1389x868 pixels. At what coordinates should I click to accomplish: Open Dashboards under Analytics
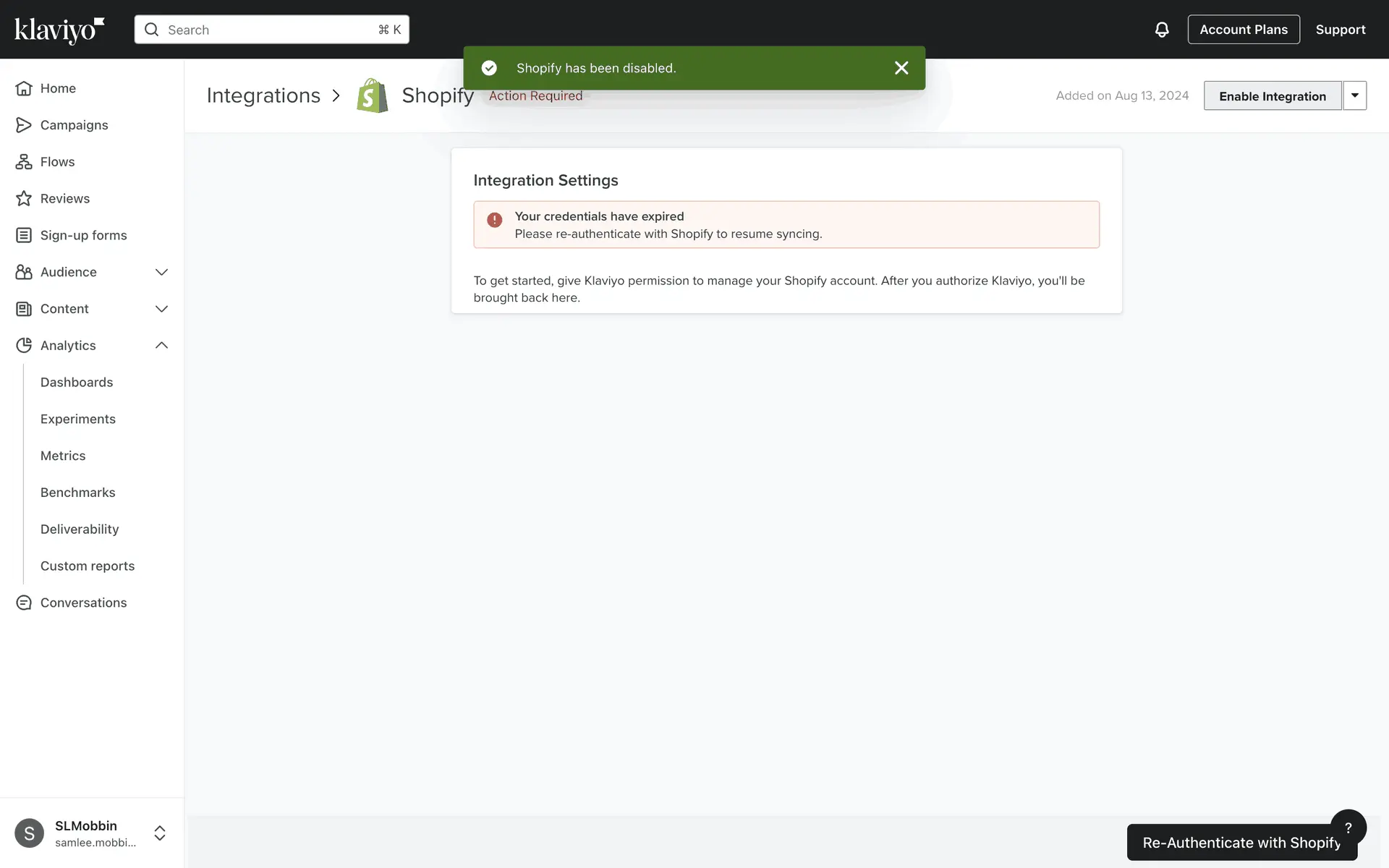click(x=77, y=382)
